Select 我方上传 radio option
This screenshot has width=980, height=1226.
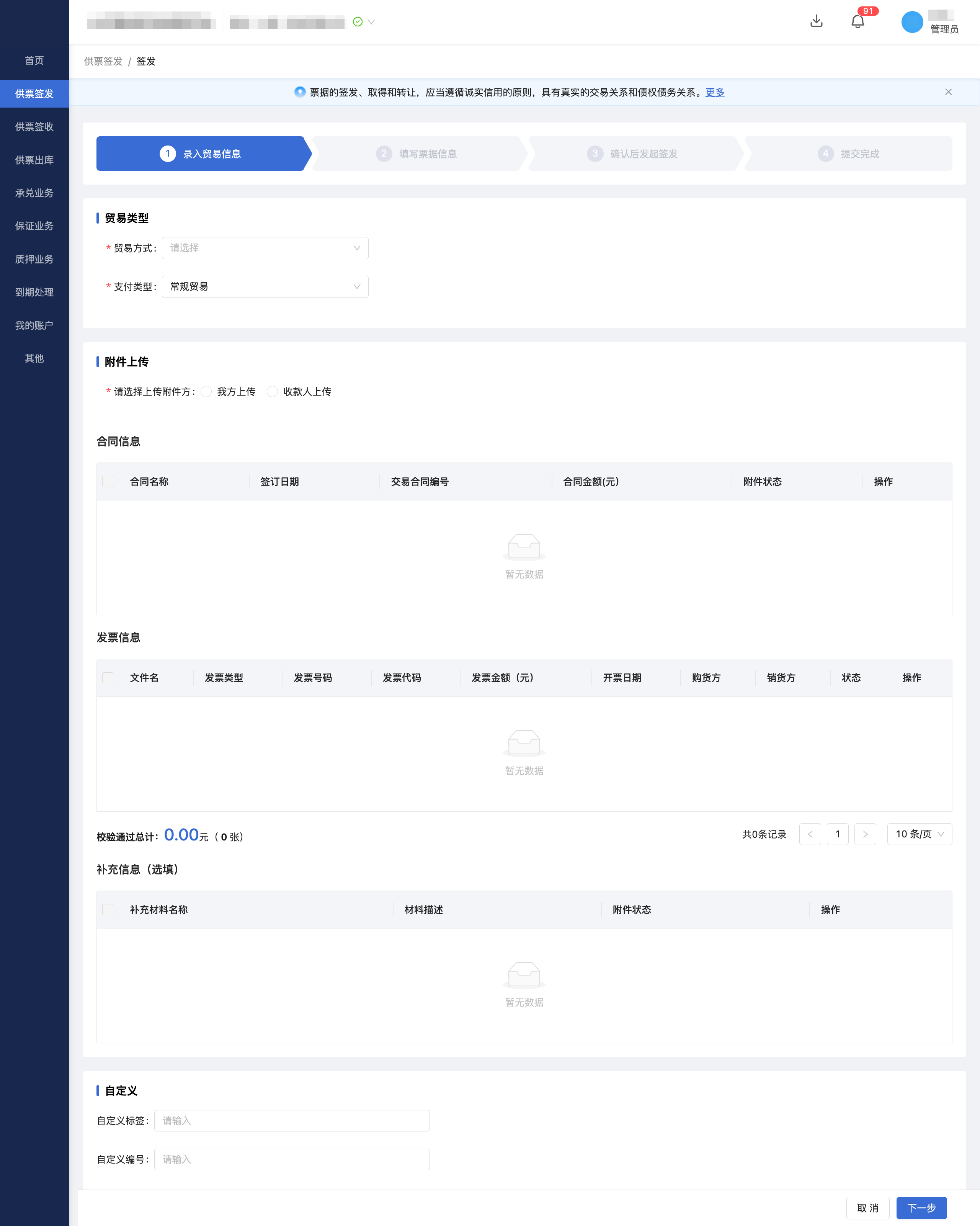click(x=207, y=392)
